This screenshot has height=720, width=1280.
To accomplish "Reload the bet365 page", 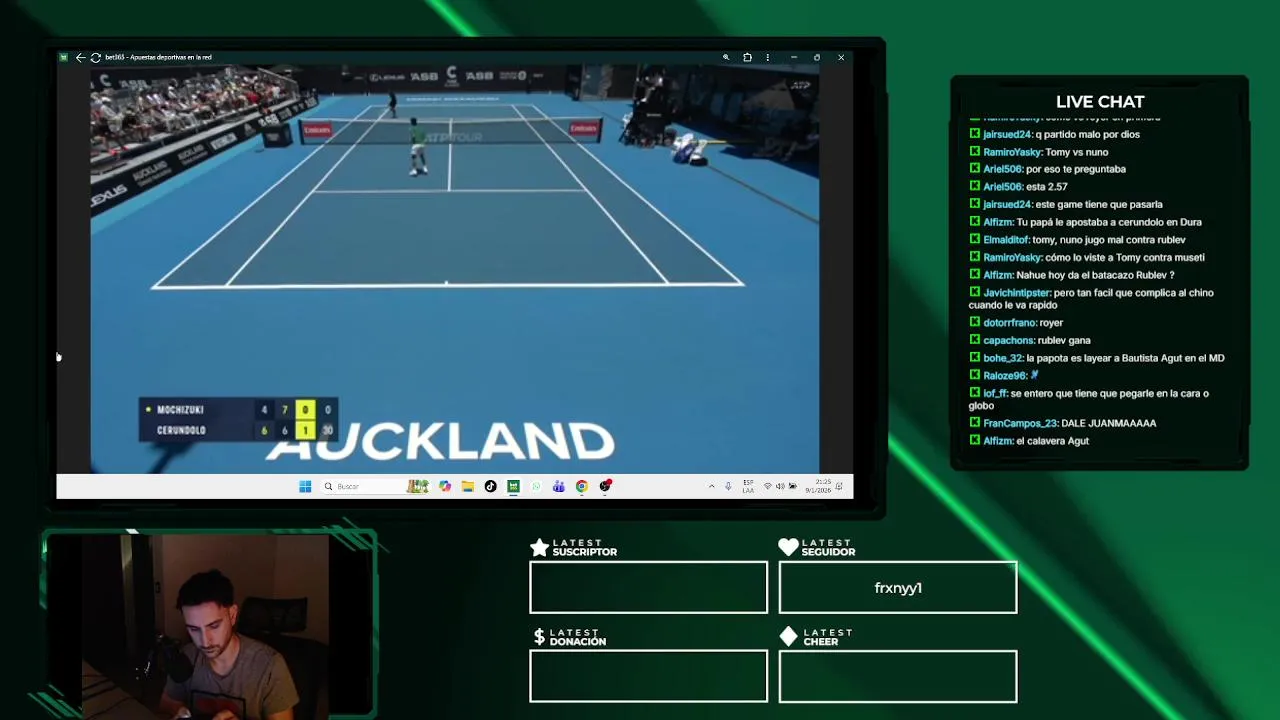I will pos(95,57).
